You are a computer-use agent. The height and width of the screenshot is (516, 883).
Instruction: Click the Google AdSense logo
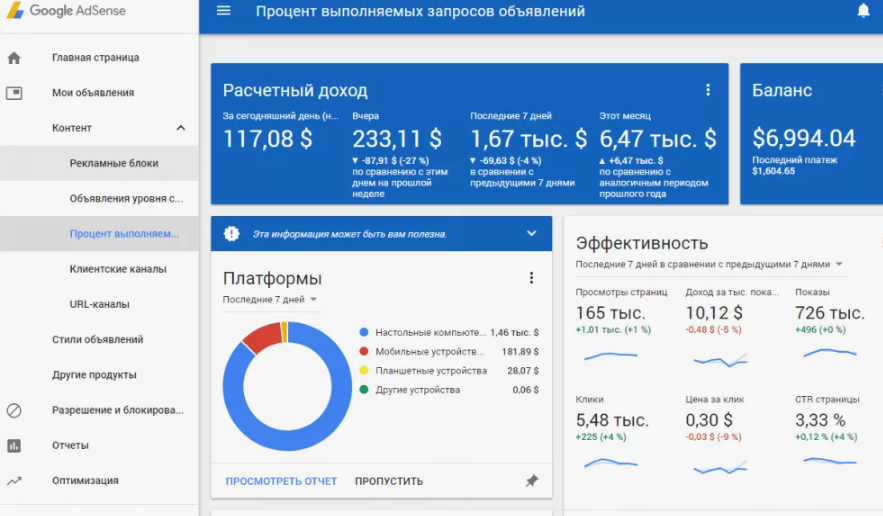pyautogui.click(x=66, y=11)
